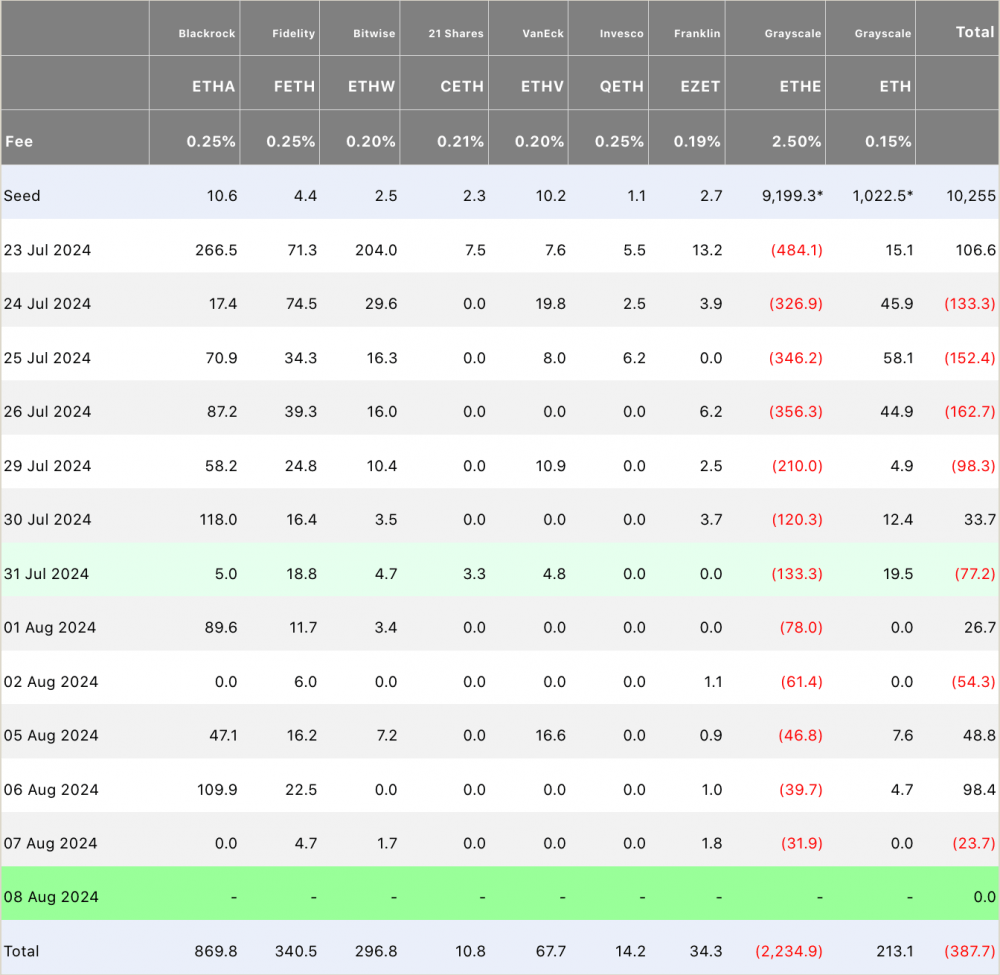Select the 89.6 Blackrock value

click(221, 627)
